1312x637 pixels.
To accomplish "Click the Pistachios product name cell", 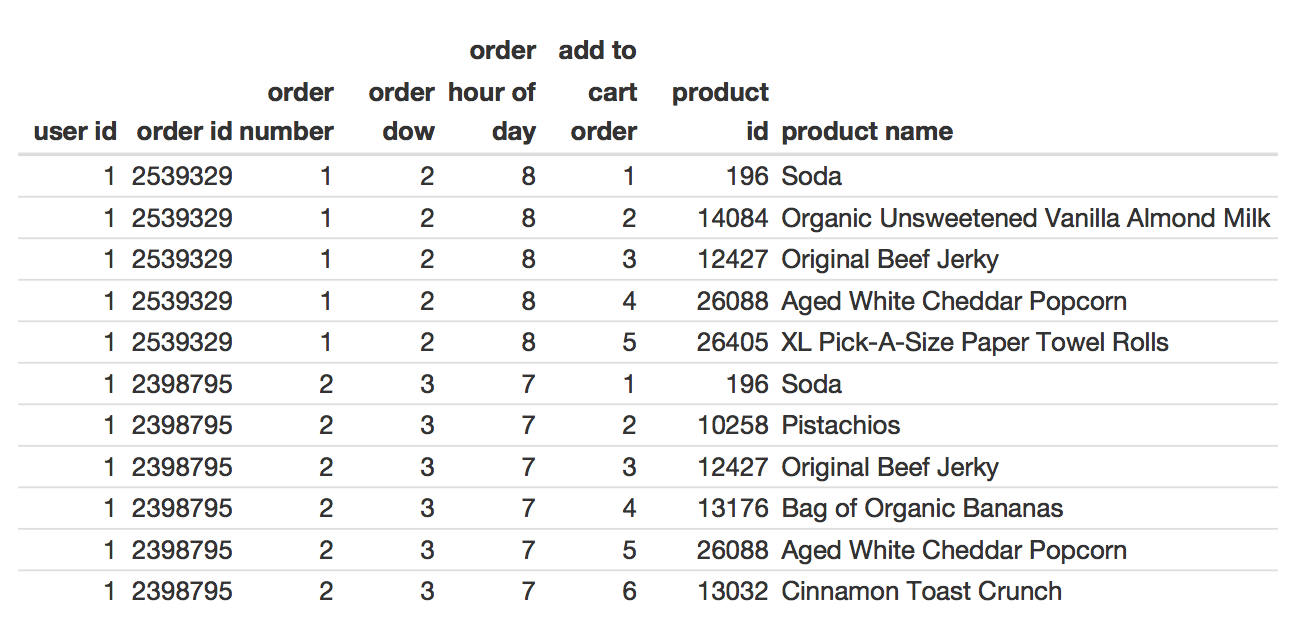I will 841,425.
